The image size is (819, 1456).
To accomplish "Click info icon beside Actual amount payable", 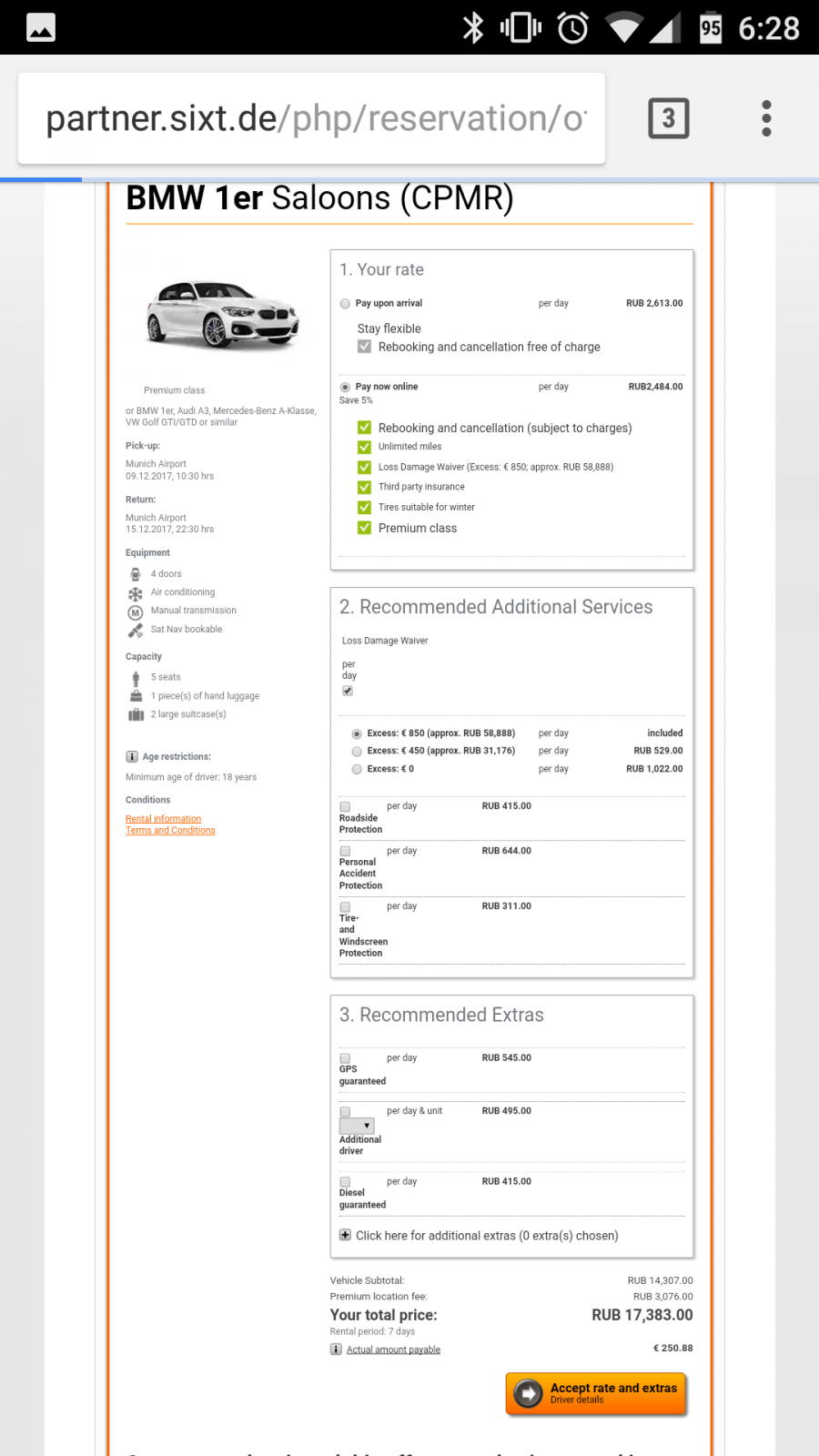I will pyautogui.click(x=336, y=1350).
